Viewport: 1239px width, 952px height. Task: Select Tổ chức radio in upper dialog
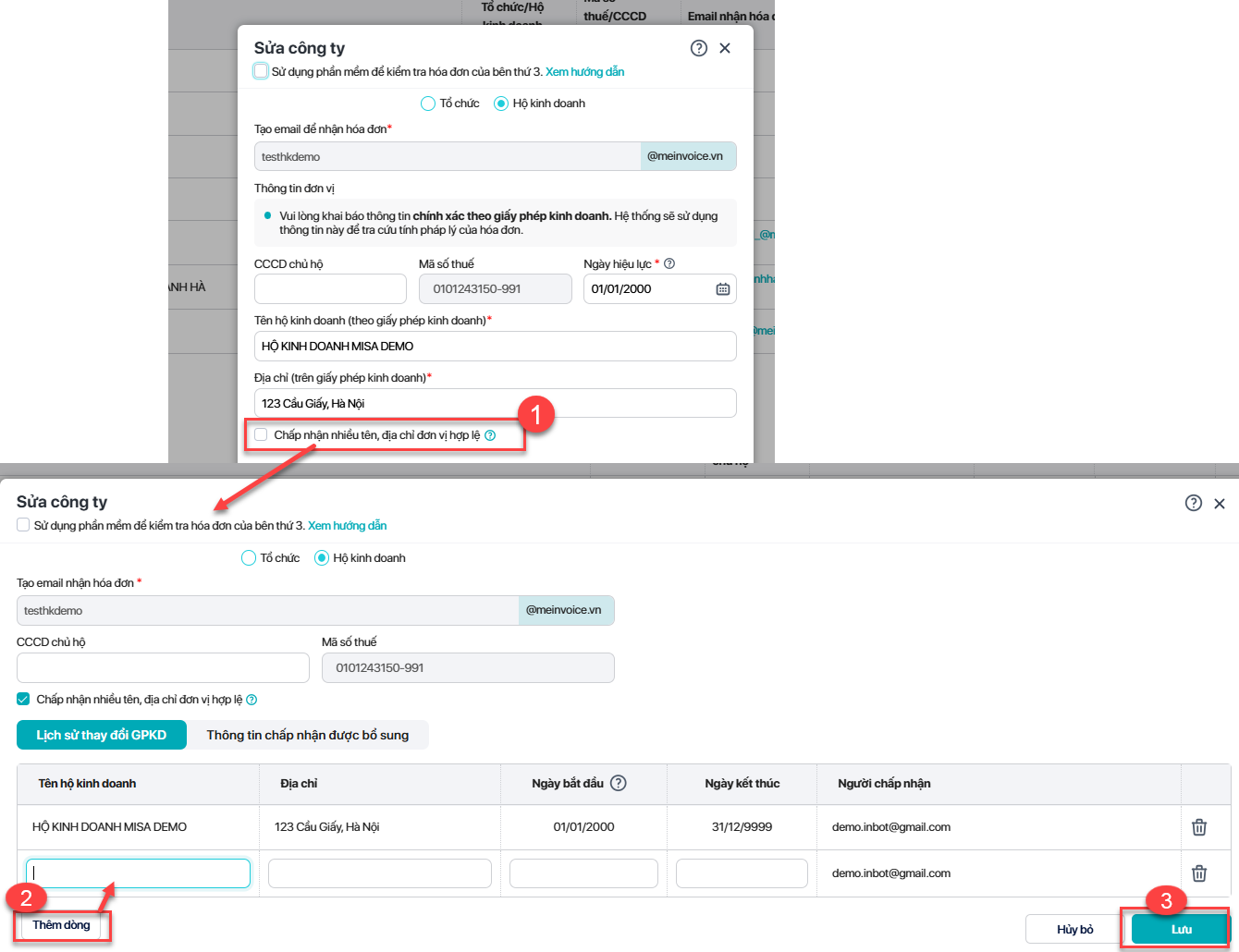428,104
